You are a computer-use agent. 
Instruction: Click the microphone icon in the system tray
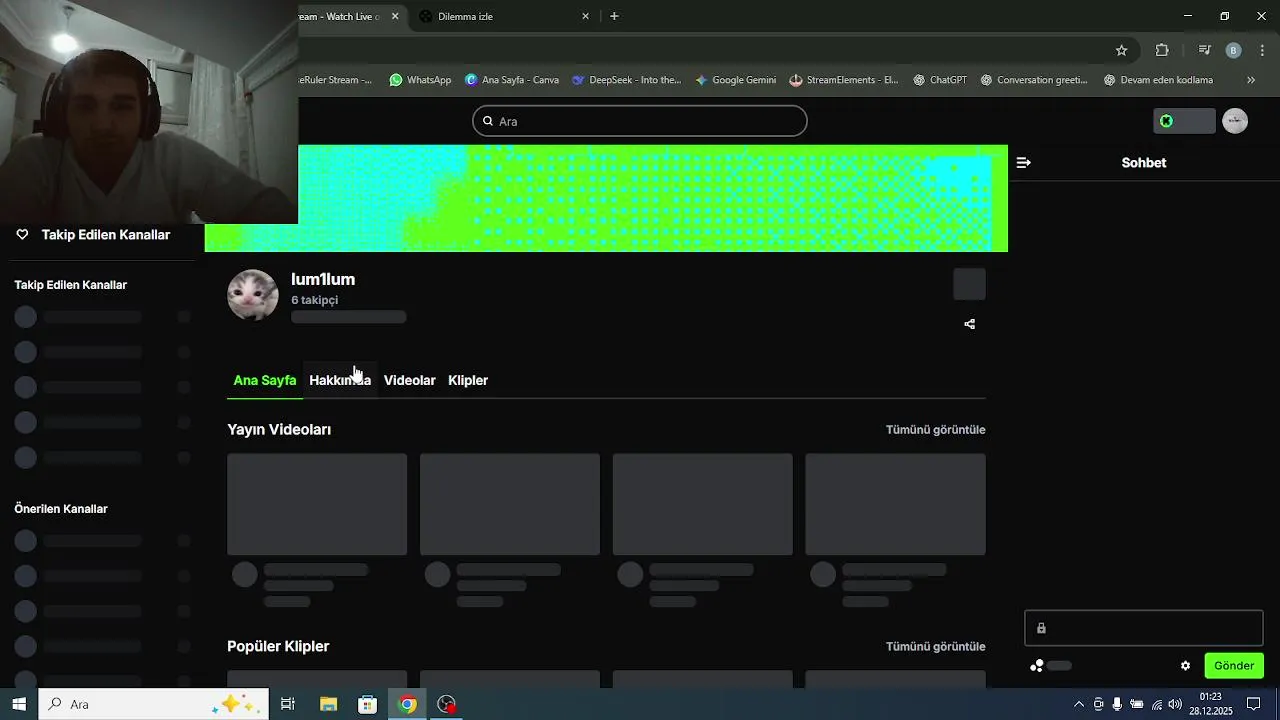pyautogui.click(x=1117, y=704)
